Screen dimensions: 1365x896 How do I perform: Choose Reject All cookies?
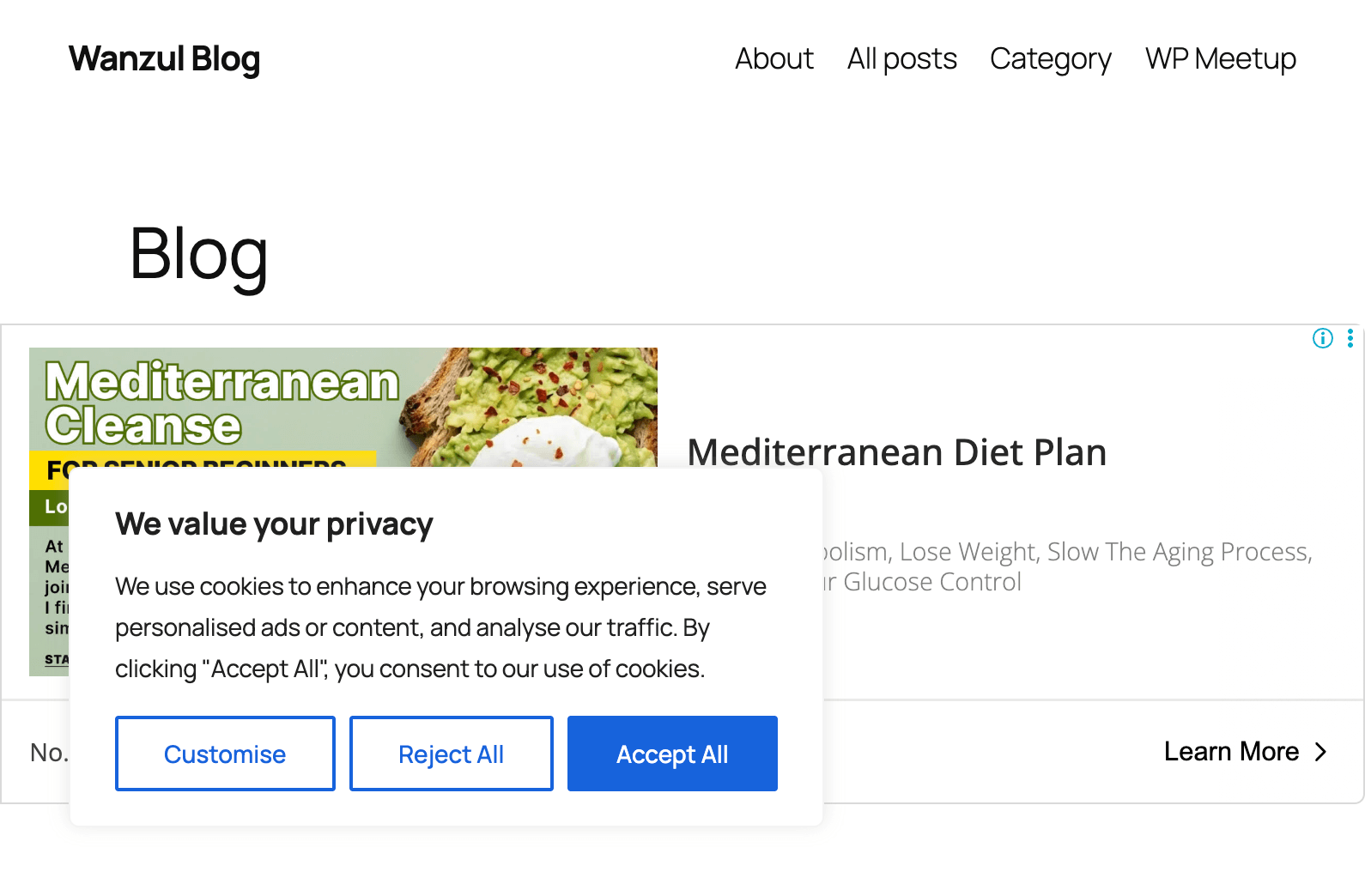pos(451,754)
